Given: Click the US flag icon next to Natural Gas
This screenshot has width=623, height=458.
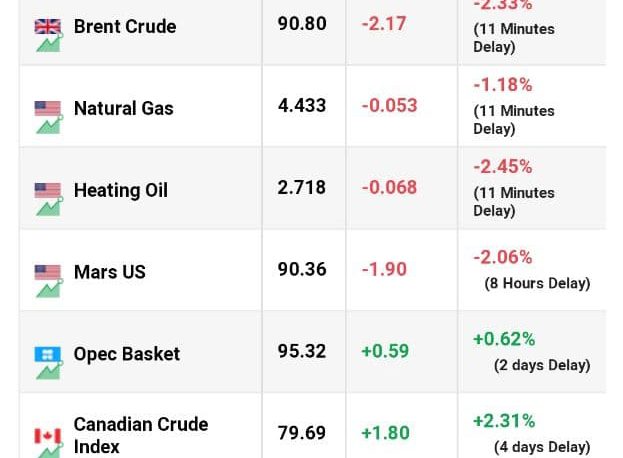Looking at the screenshot, I should coord(48,108).
